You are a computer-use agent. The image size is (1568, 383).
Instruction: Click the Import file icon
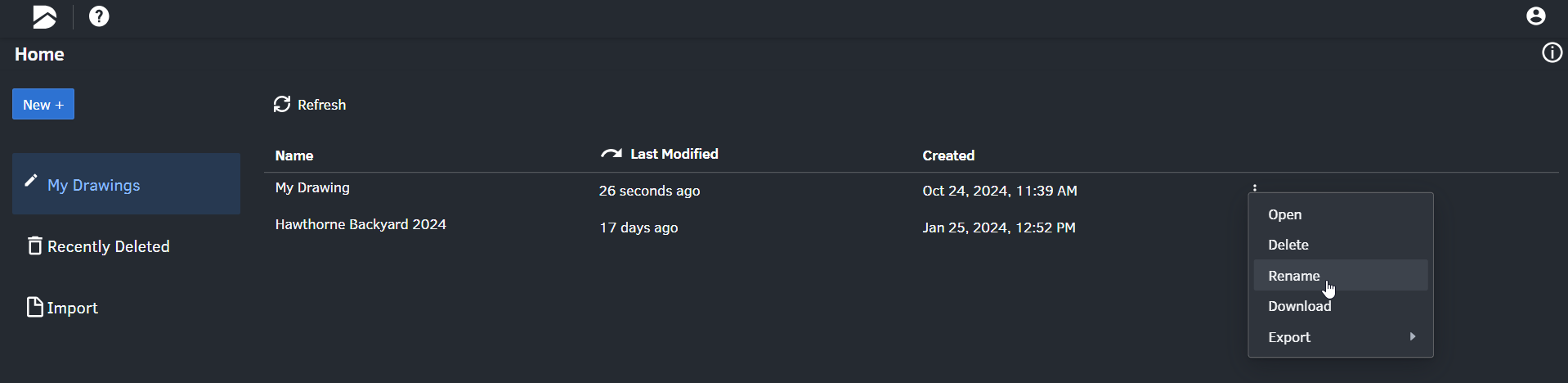coord(34,307)
